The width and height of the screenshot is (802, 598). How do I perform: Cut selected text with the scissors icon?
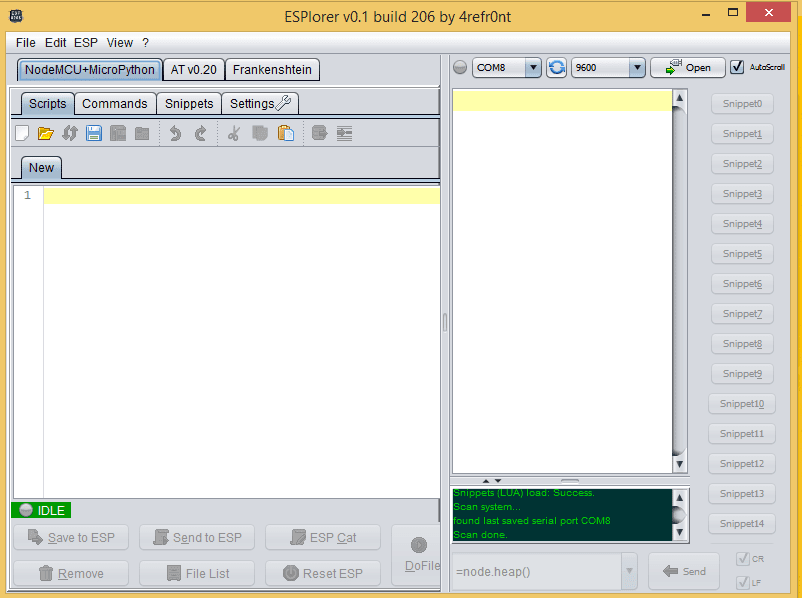click(x=232, y=133)
